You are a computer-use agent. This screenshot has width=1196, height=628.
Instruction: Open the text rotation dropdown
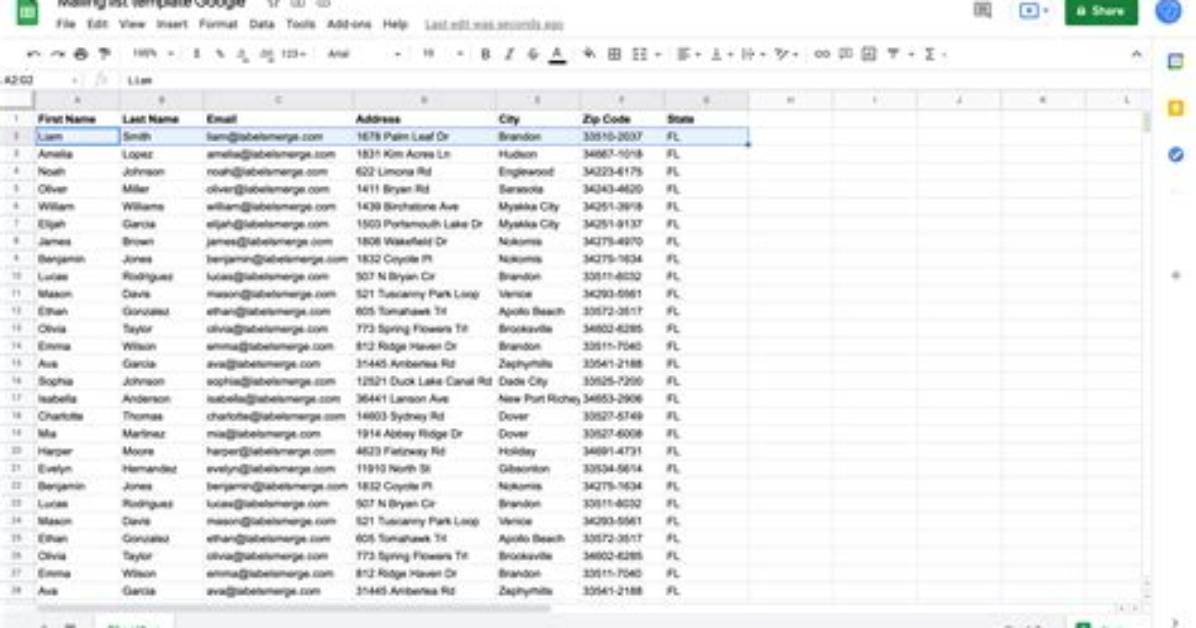pyautogui.click(x=786, y=54)
